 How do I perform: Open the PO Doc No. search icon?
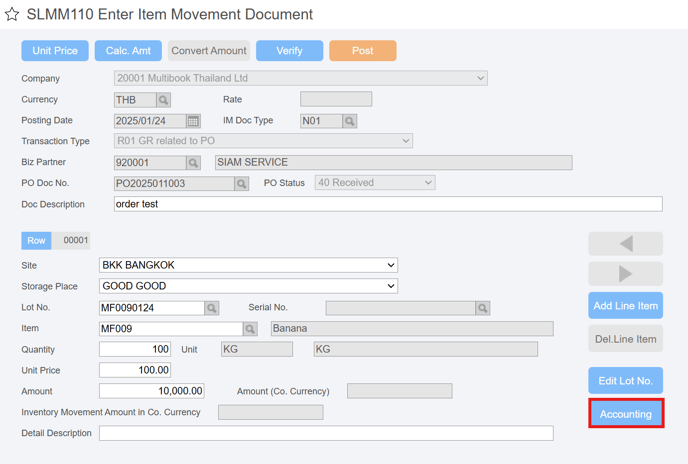click(x=241, y=183)
